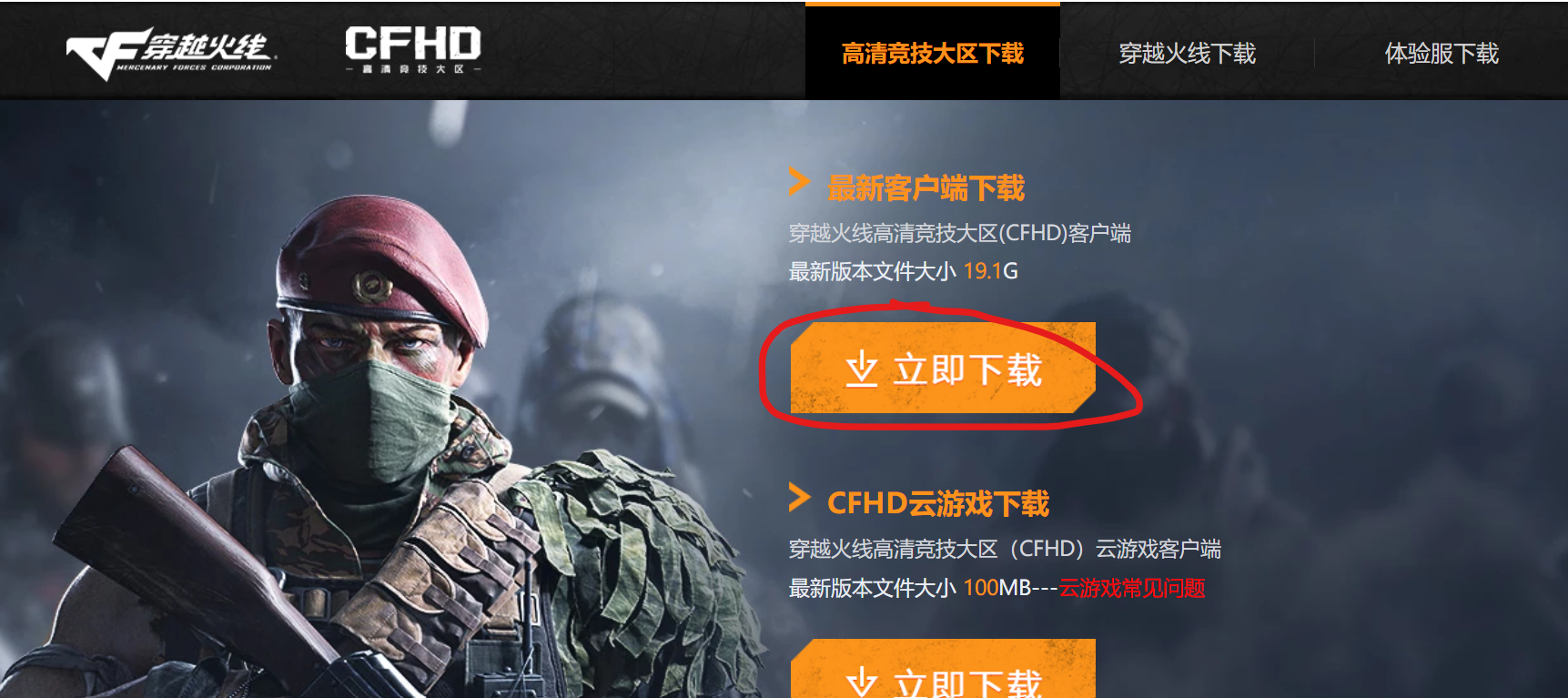Click the orange chevron beside 最新客户端下载
This screenshot has width=1568, height=698.
click(799, 182)
